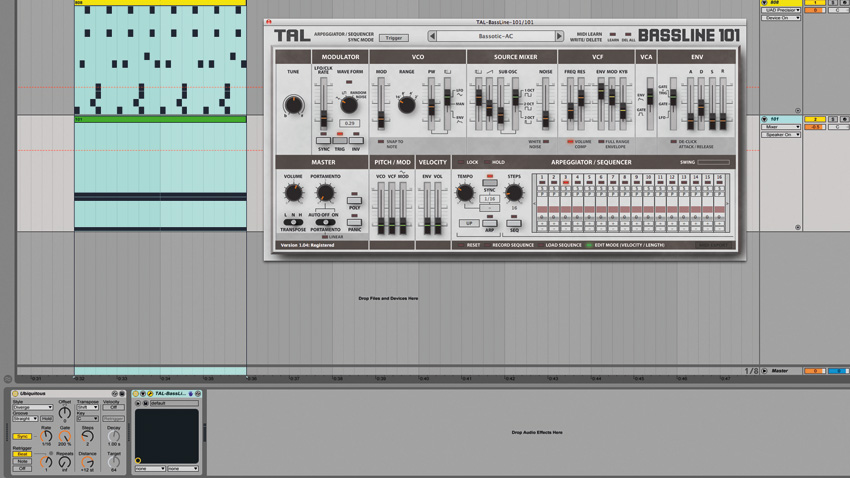
Task: Open the Mixer dropdown on 101 track
Action: tap(781, 127)
